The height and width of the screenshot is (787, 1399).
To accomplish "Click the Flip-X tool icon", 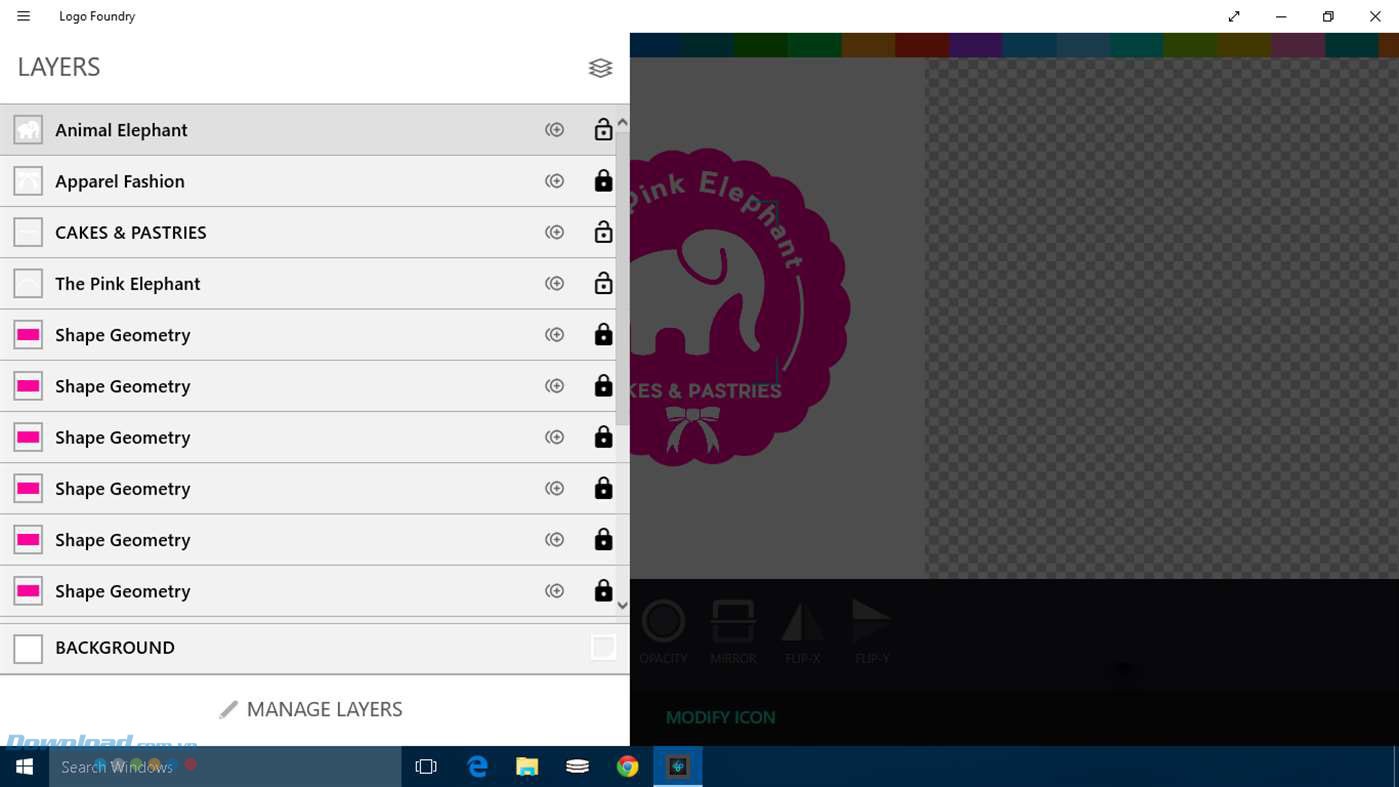I will click(802, 622).
